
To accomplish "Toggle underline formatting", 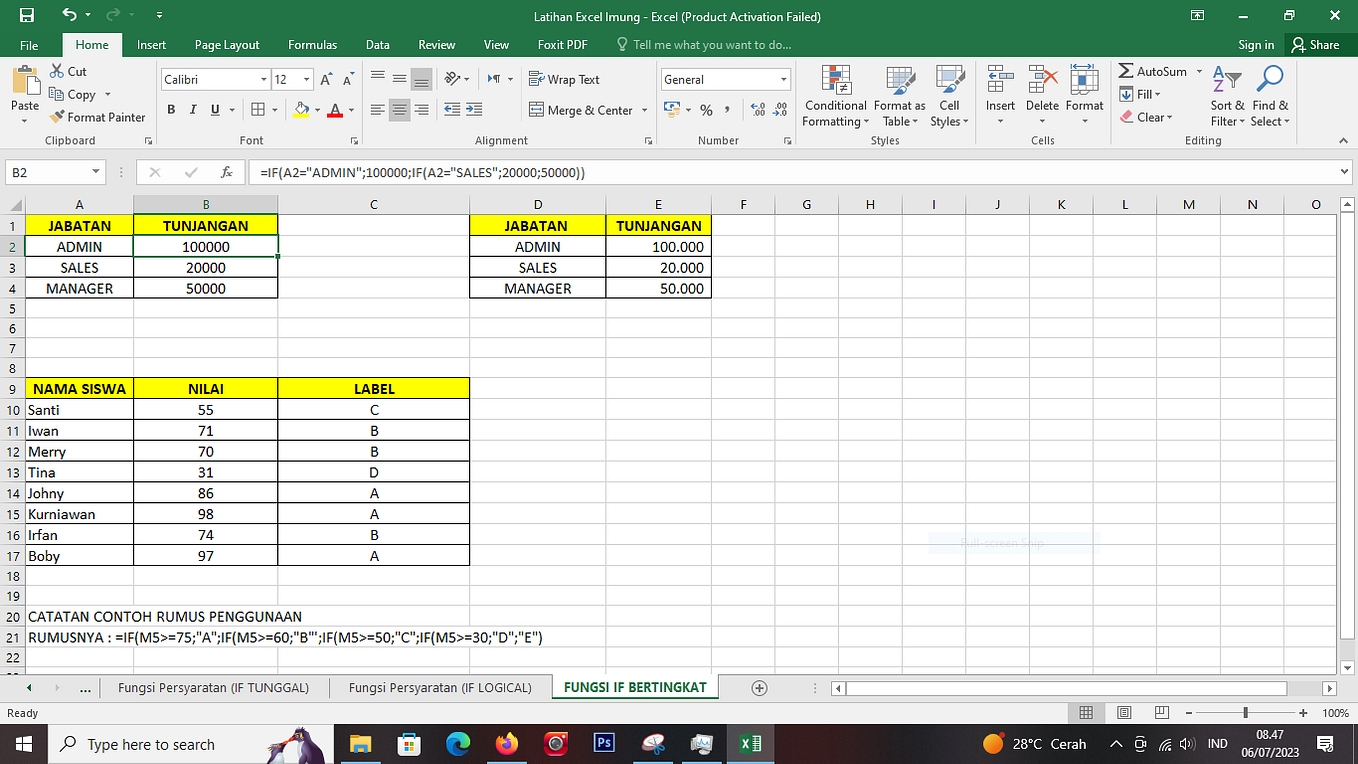I will 213,110.
